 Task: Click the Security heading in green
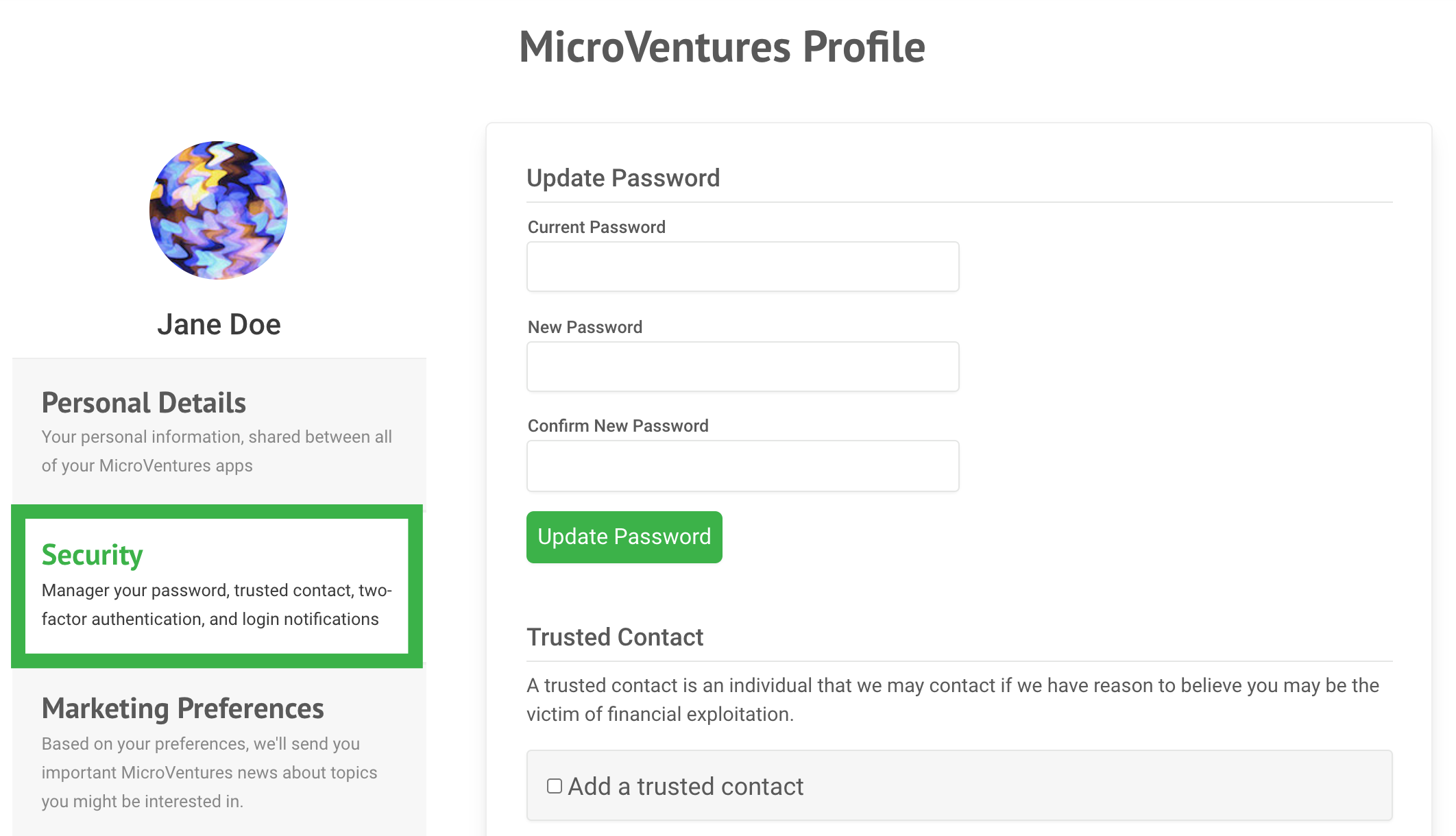[93, 555]
